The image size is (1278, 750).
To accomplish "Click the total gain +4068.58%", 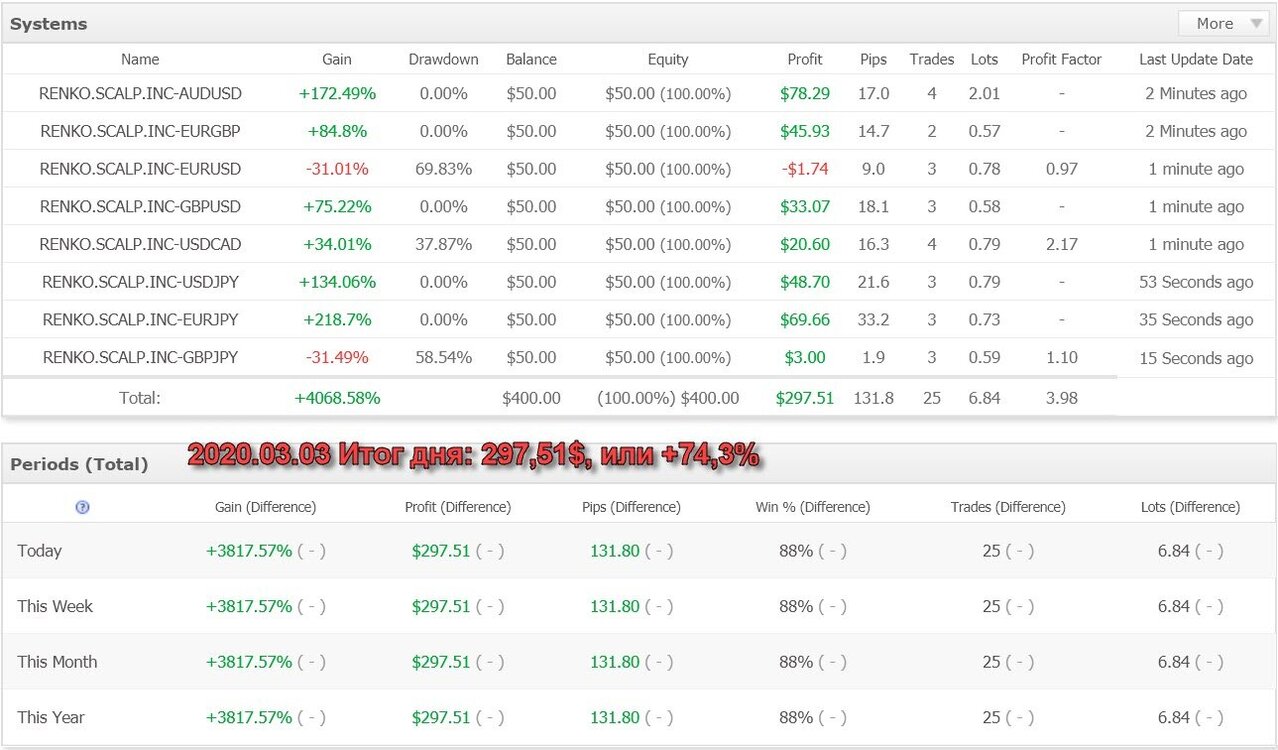I will pos(337,398).
